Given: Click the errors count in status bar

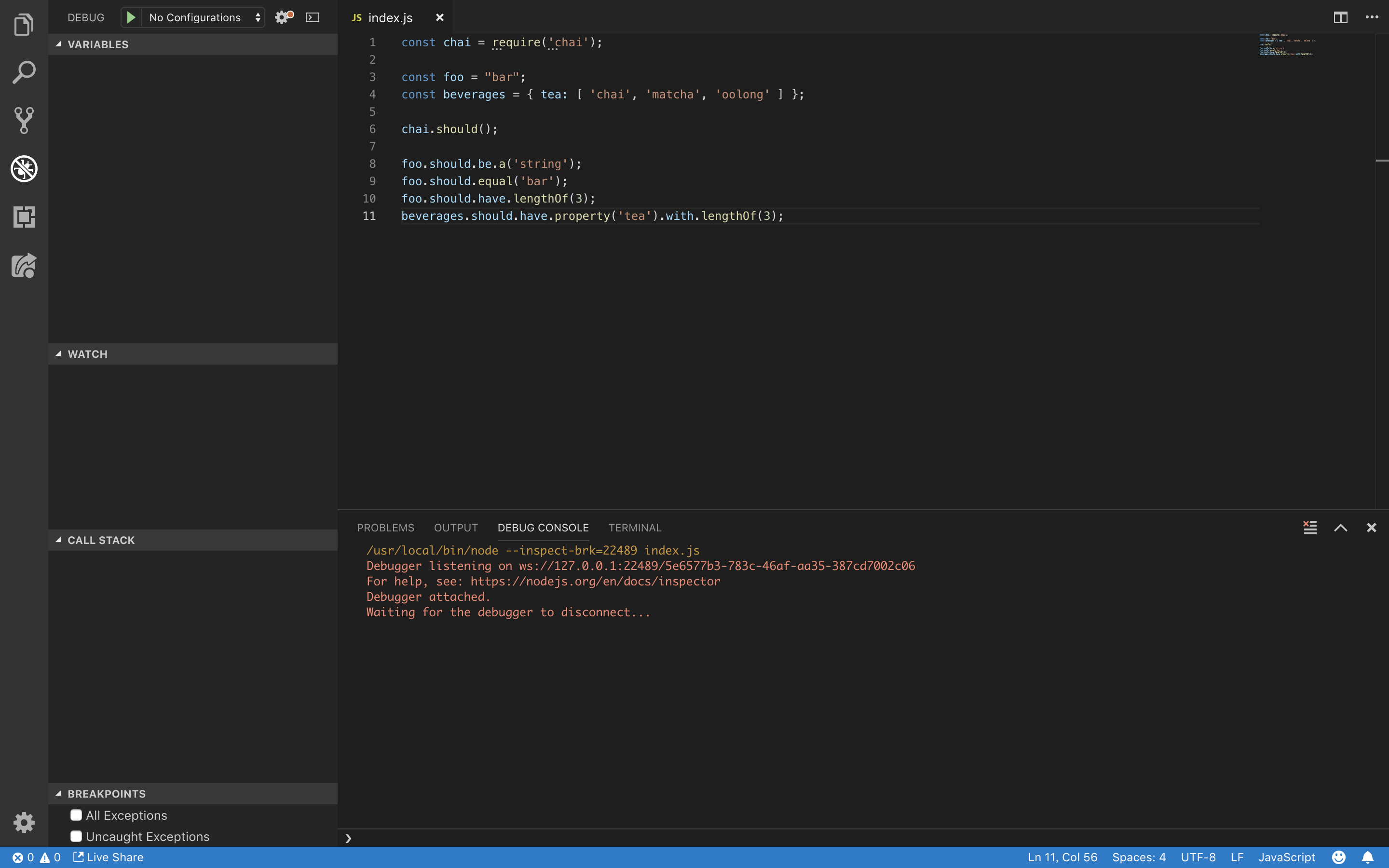Looking at the screenshot, I should [23, 857].
